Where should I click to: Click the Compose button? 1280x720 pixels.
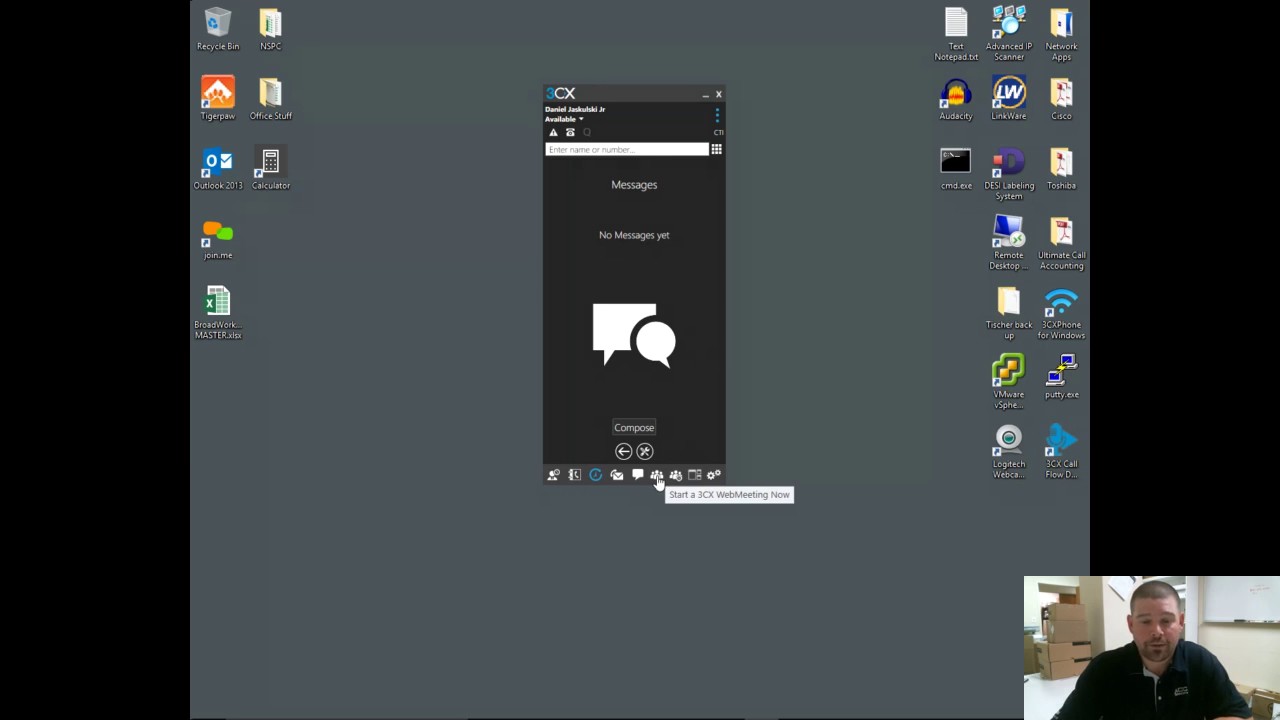coord(634,428)
